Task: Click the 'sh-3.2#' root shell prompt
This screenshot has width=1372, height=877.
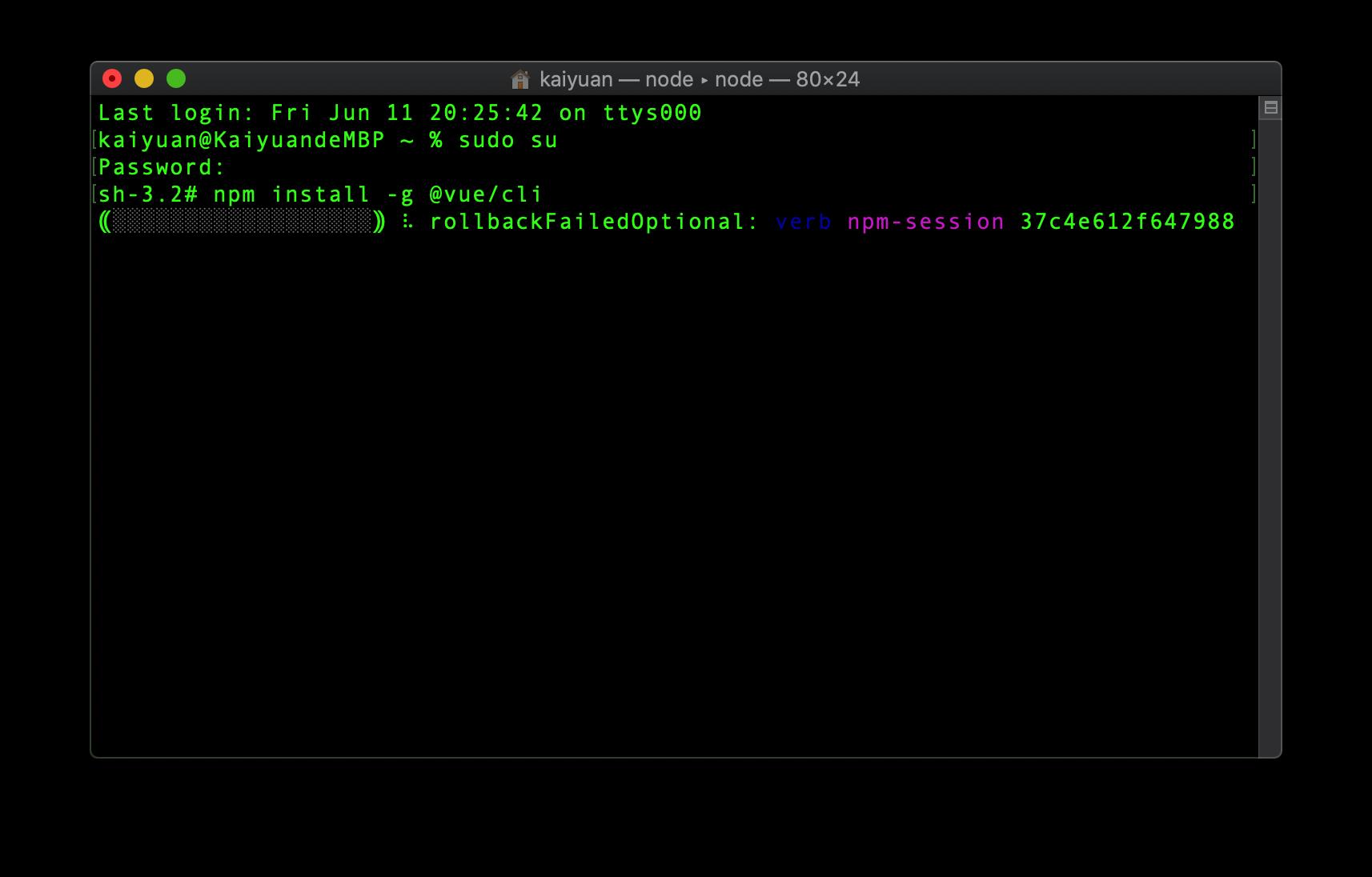Action: pos(148,194)
